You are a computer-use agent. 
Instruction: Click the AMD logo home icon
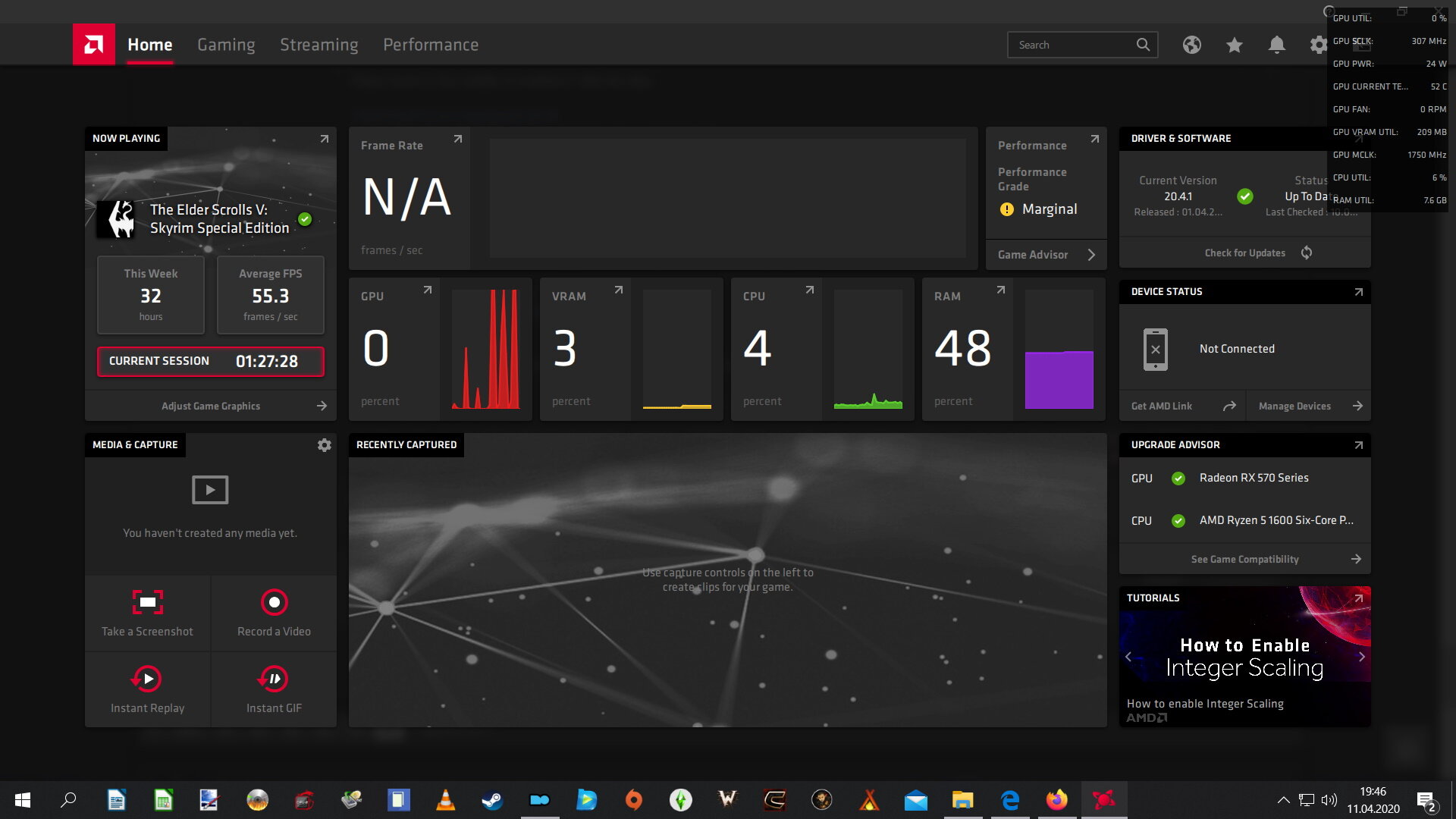pyautogui.click(x=94, y=45)
